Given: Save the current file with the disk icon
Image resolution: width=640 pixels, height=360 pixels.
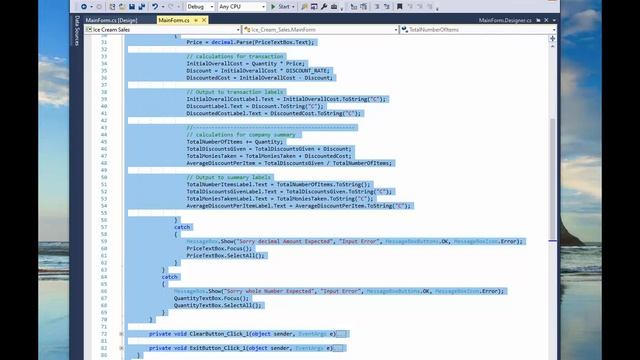Looking at the screenshot, I should pos(132,7).
